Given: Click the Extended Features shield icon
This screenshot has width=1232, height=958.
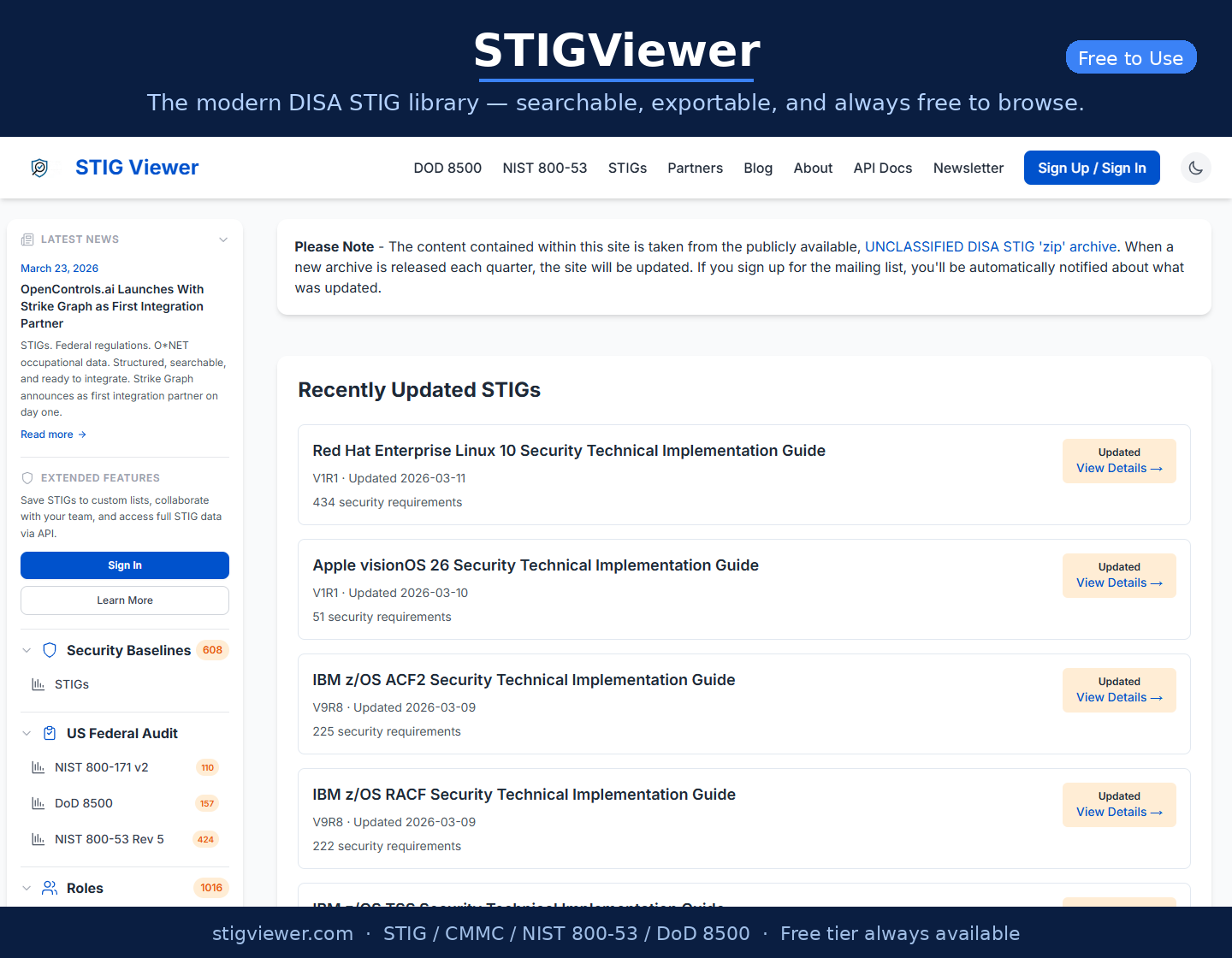Looking at the screenshot, I should [x=27, y=478].
